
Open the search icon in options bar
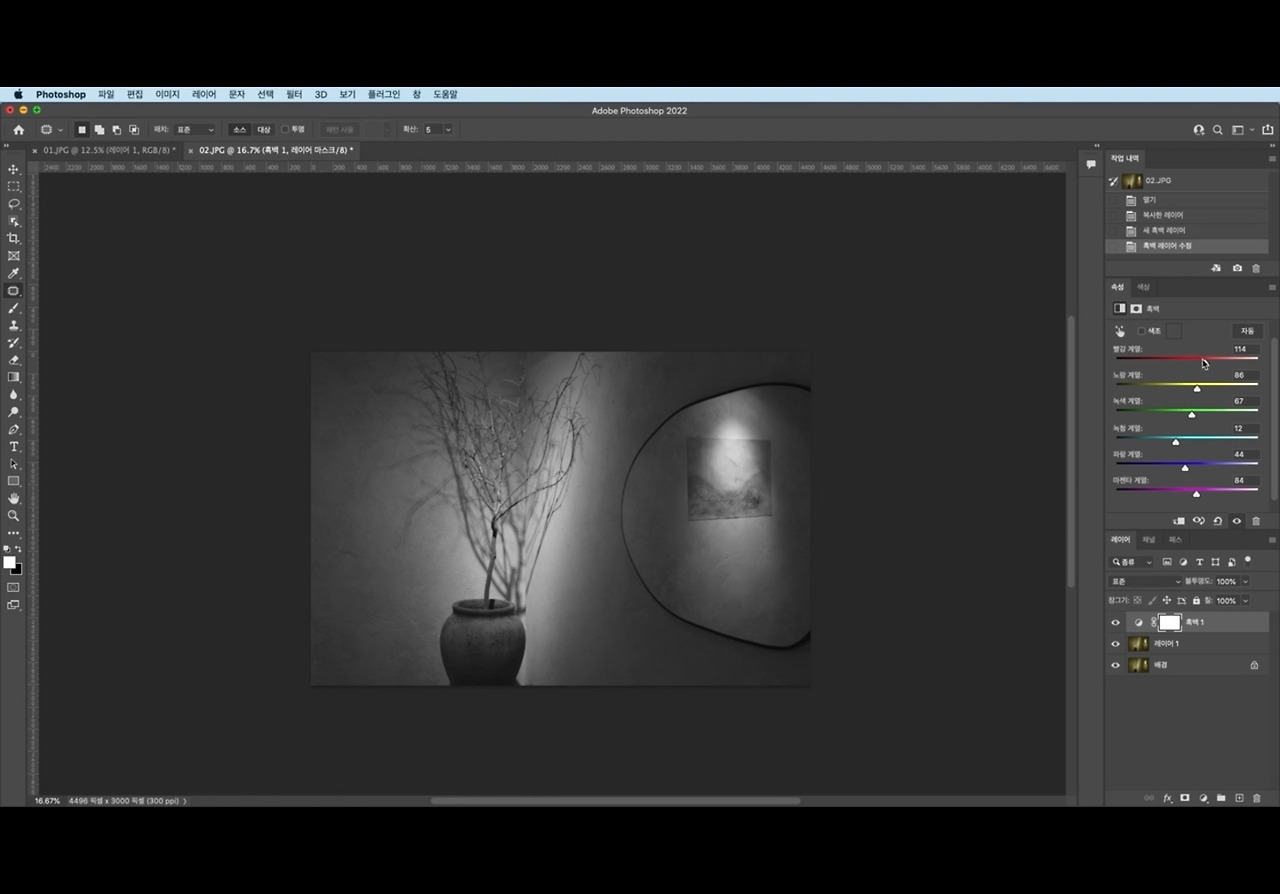(x=1218, y=130)
